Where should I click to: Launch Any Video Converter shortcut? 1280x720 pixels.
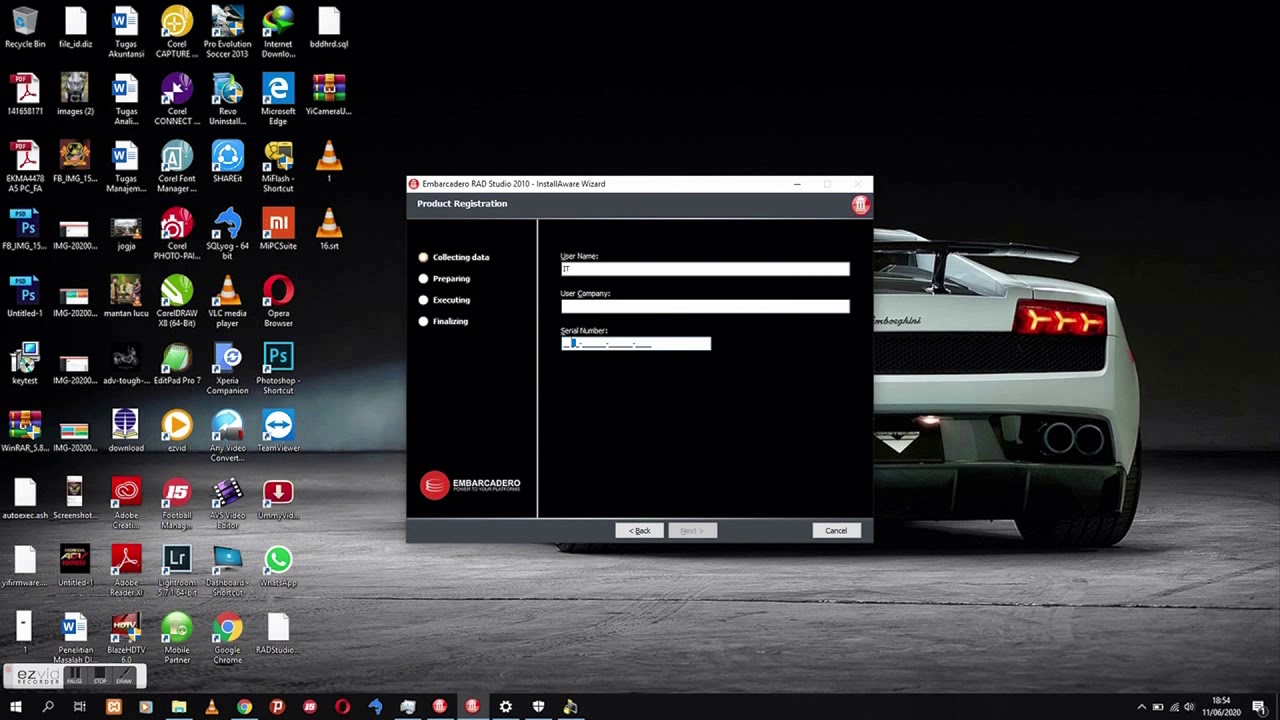(x=227, y=435)
